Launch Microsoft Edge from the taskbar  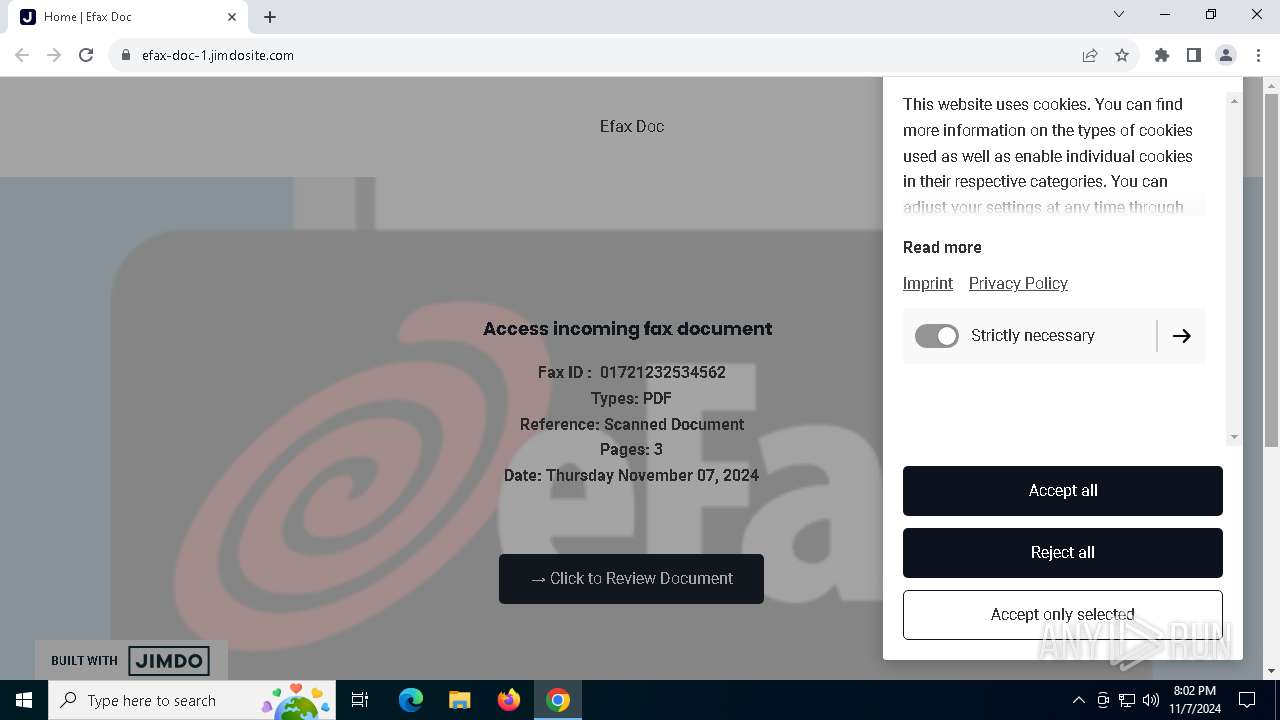point(411,700)
